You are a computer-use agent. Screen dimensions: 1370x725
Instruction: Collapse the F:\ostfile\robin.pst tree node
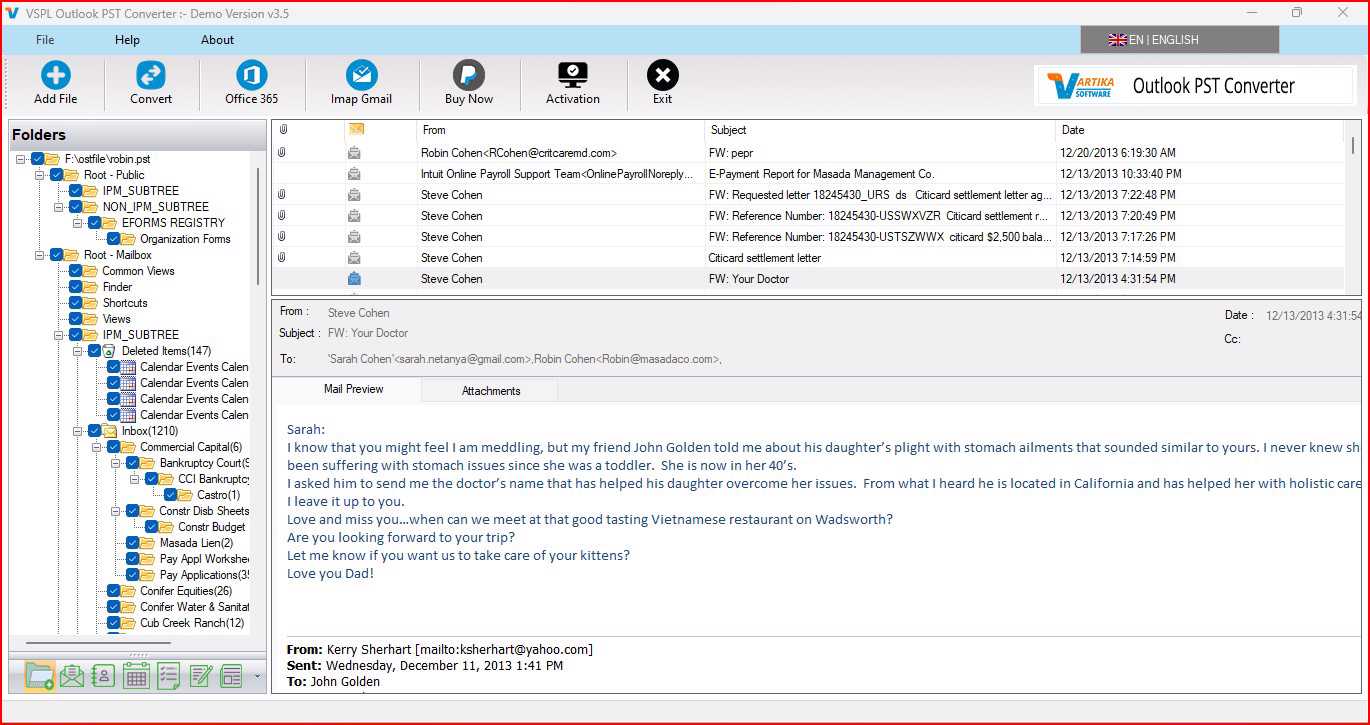pyautogui.click(x=21, y=159)
